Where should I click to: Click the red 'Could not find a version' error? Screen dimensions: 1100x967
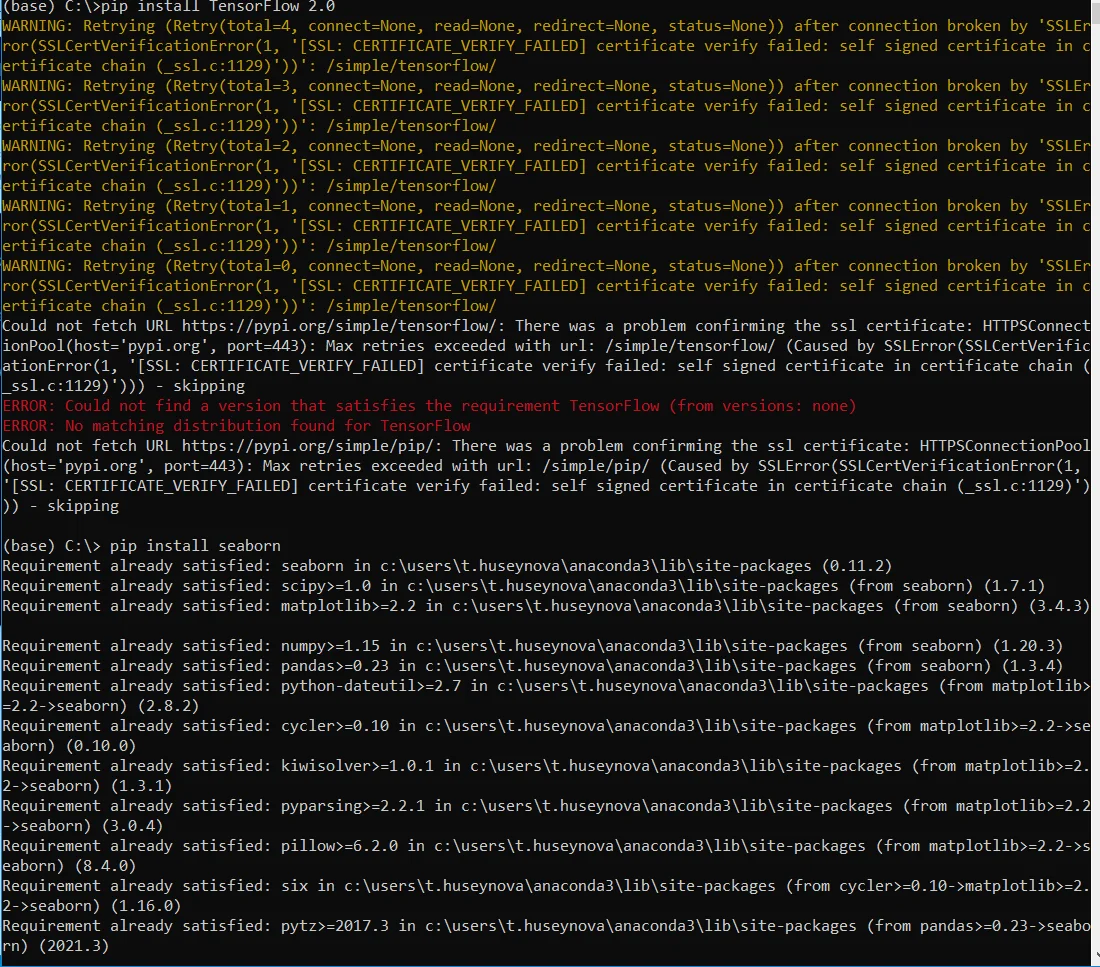tap(430, 406)
